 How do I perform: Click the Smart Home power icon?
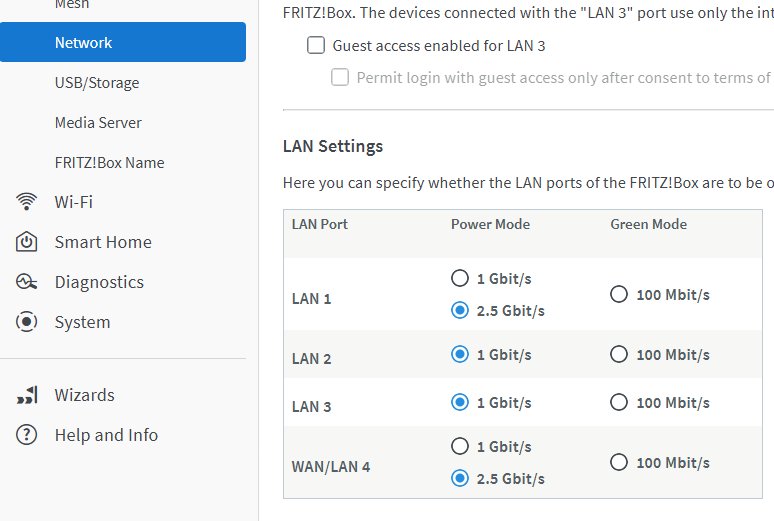click(27, 242)
